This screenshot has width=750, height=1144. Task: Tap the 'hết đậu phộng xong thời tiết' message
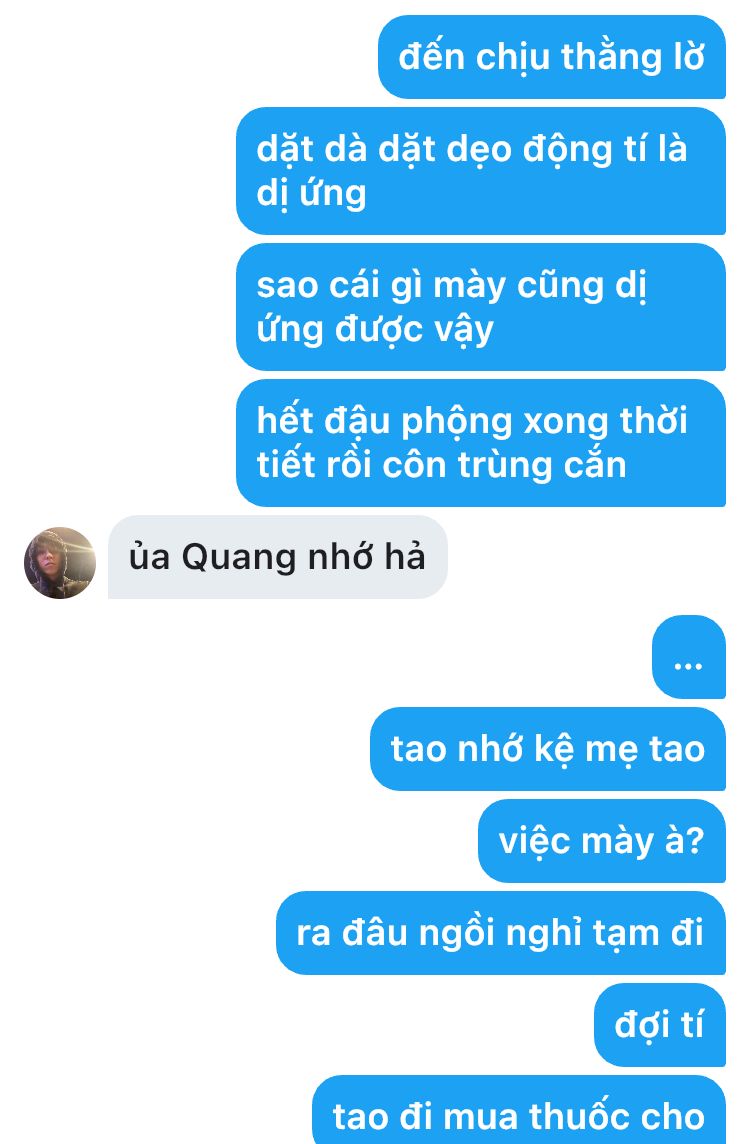(x=481, y=443)
